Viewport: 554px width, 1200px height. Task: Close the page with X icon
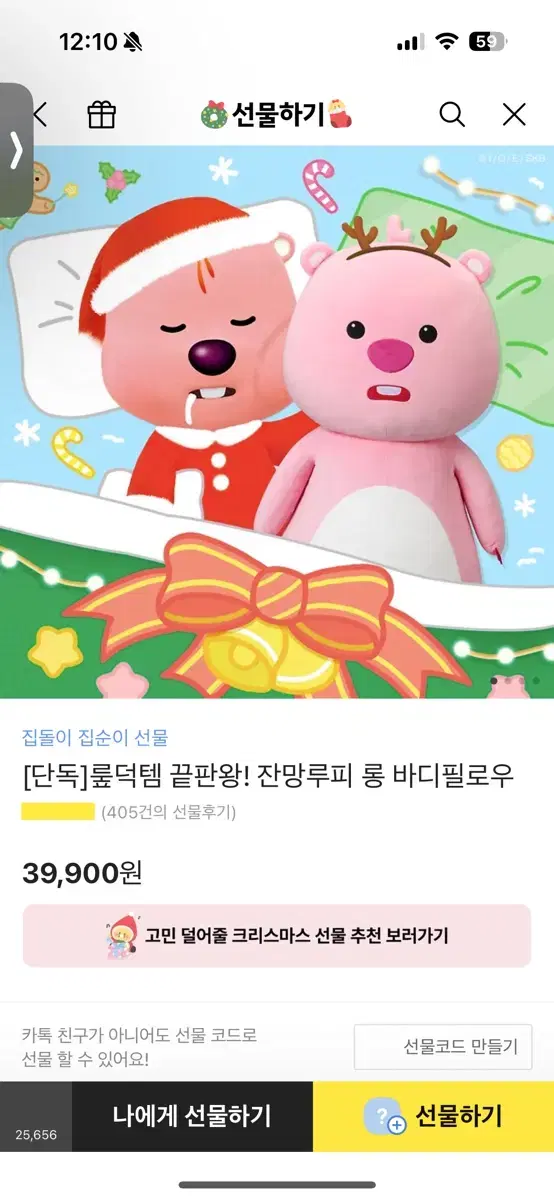[x=514, y=115]
